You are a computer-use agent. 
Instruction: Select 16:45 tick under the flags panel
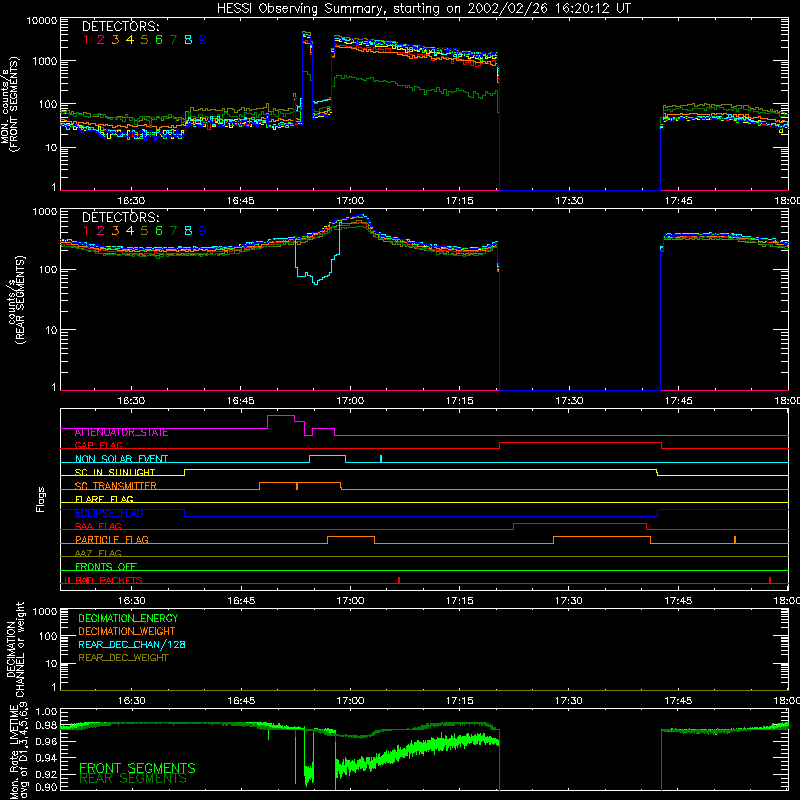coord(241,601)
